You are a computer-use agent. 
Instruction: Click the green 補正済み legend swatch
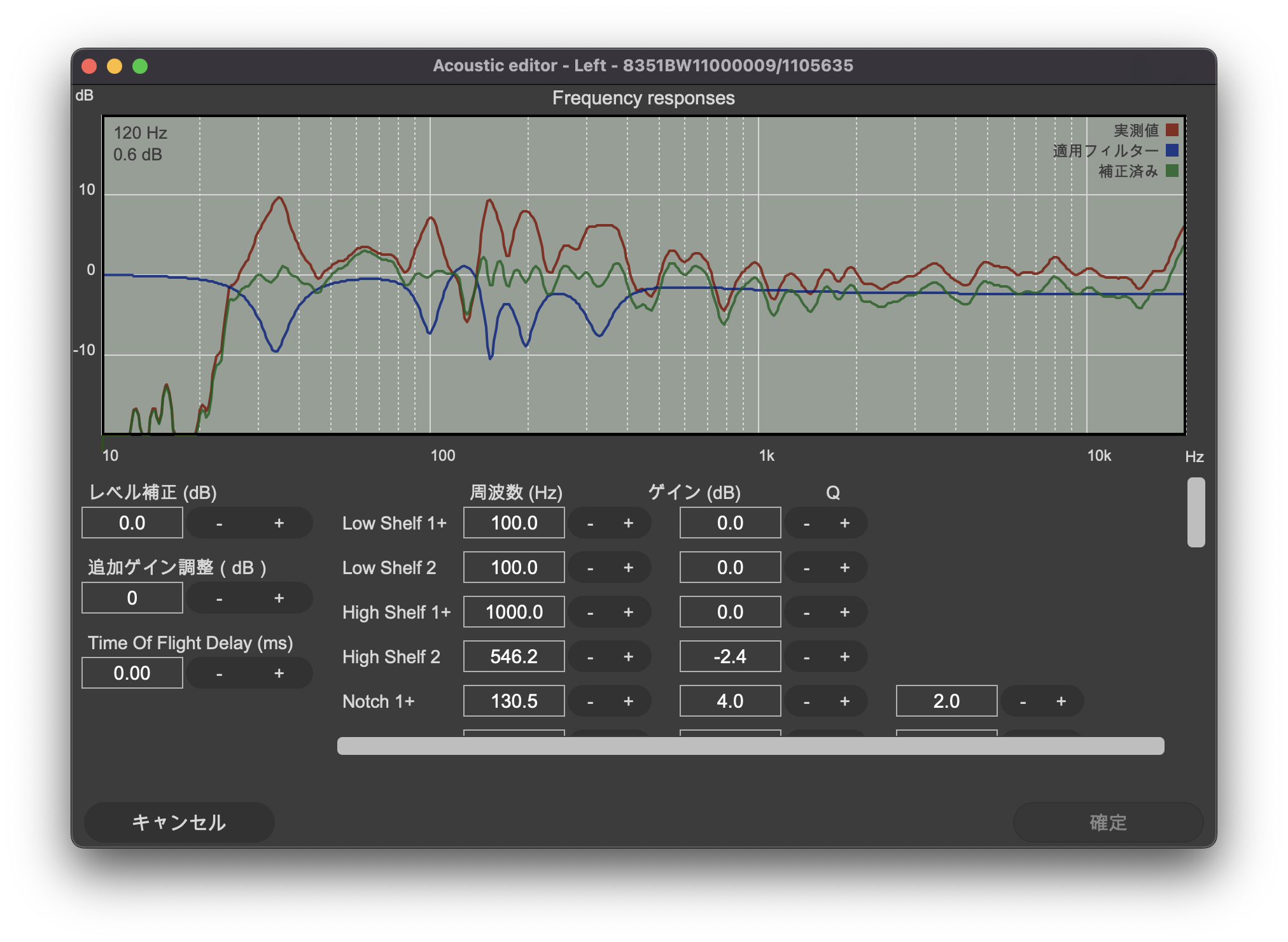[x=1172, y=171]
